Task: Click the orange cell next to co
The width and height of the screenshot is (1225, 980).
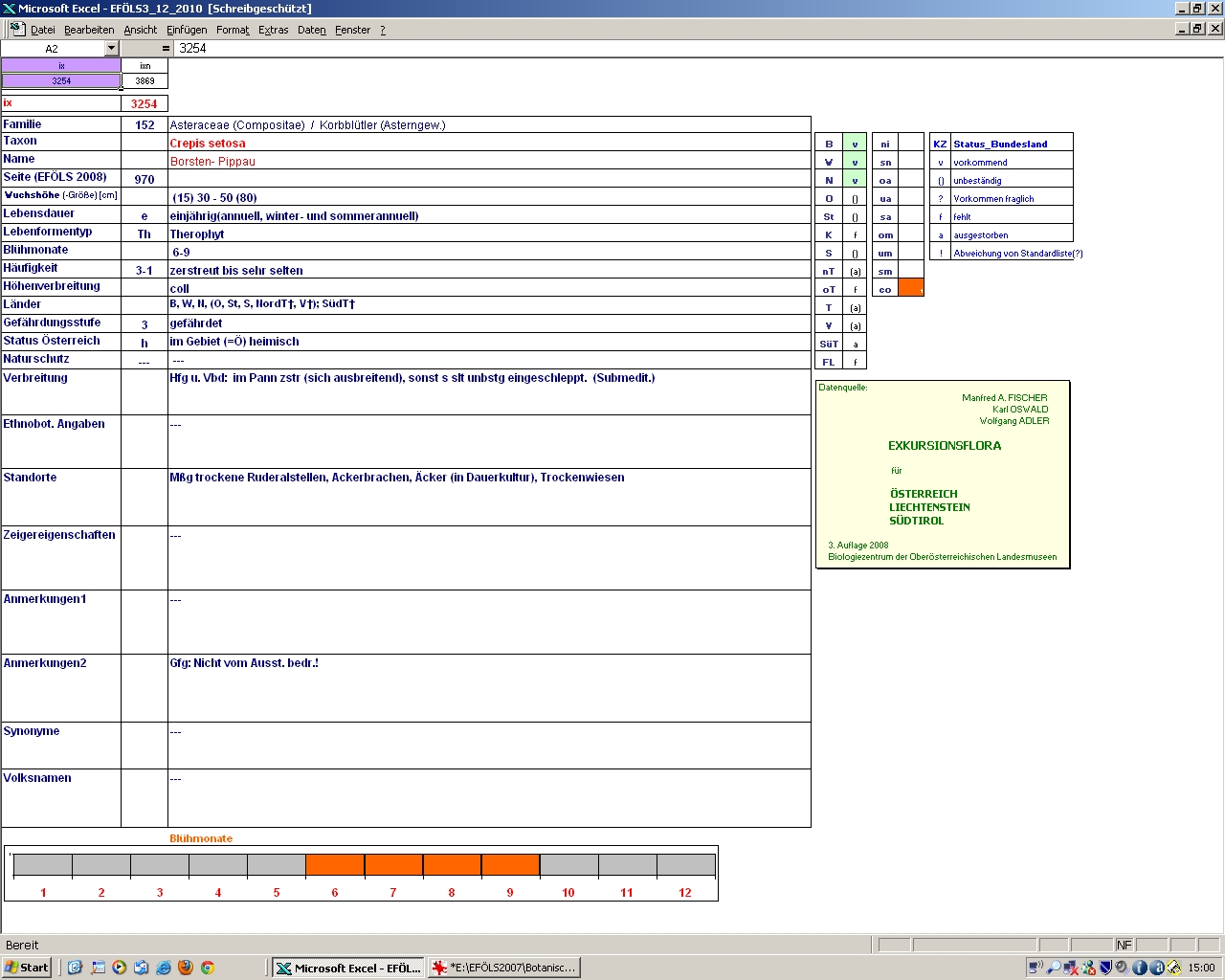Action: coord(911,289)
